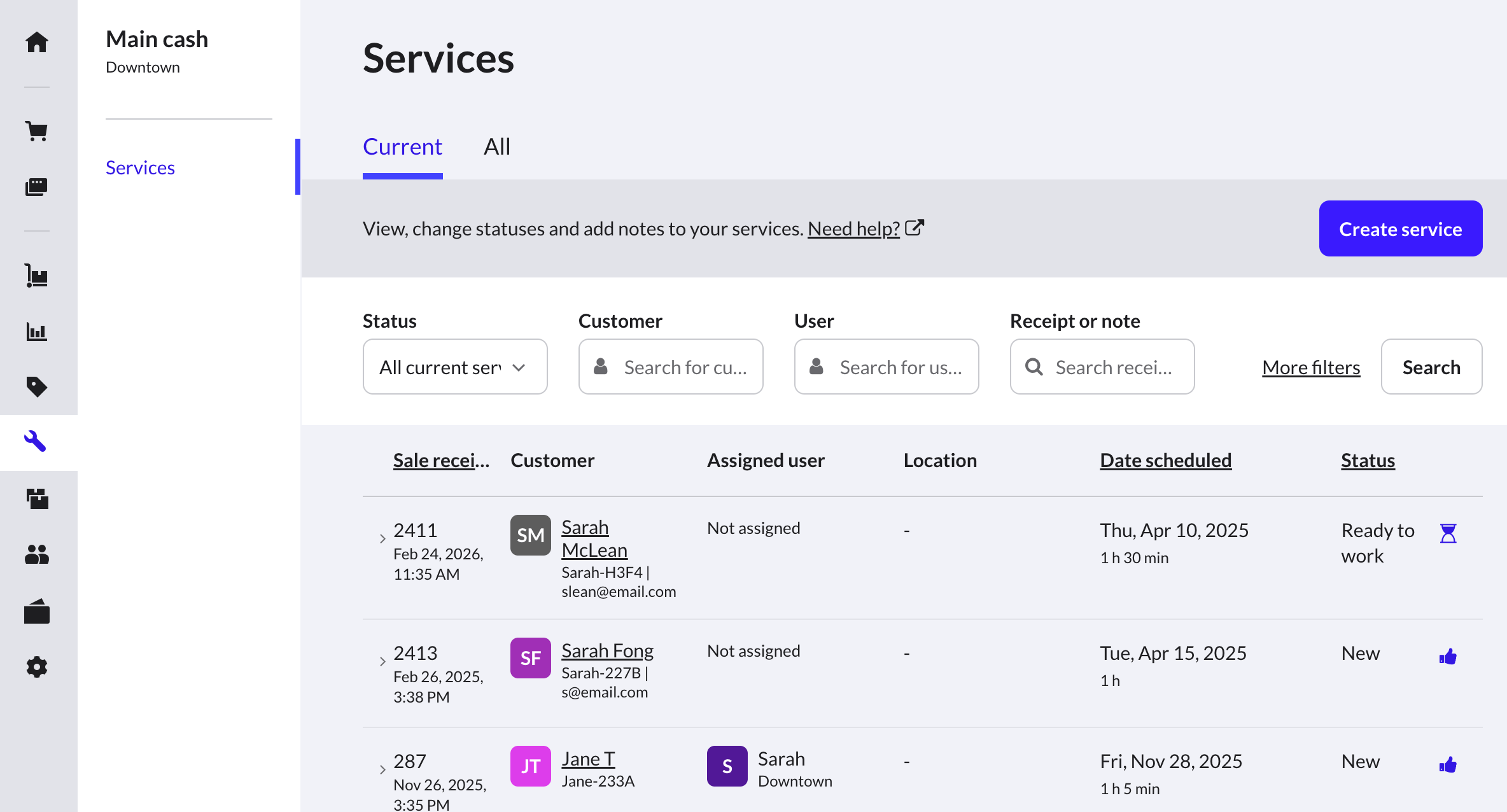Open the More filters link
Viewport: 1507px width, 812px height.
[1311, 367]
